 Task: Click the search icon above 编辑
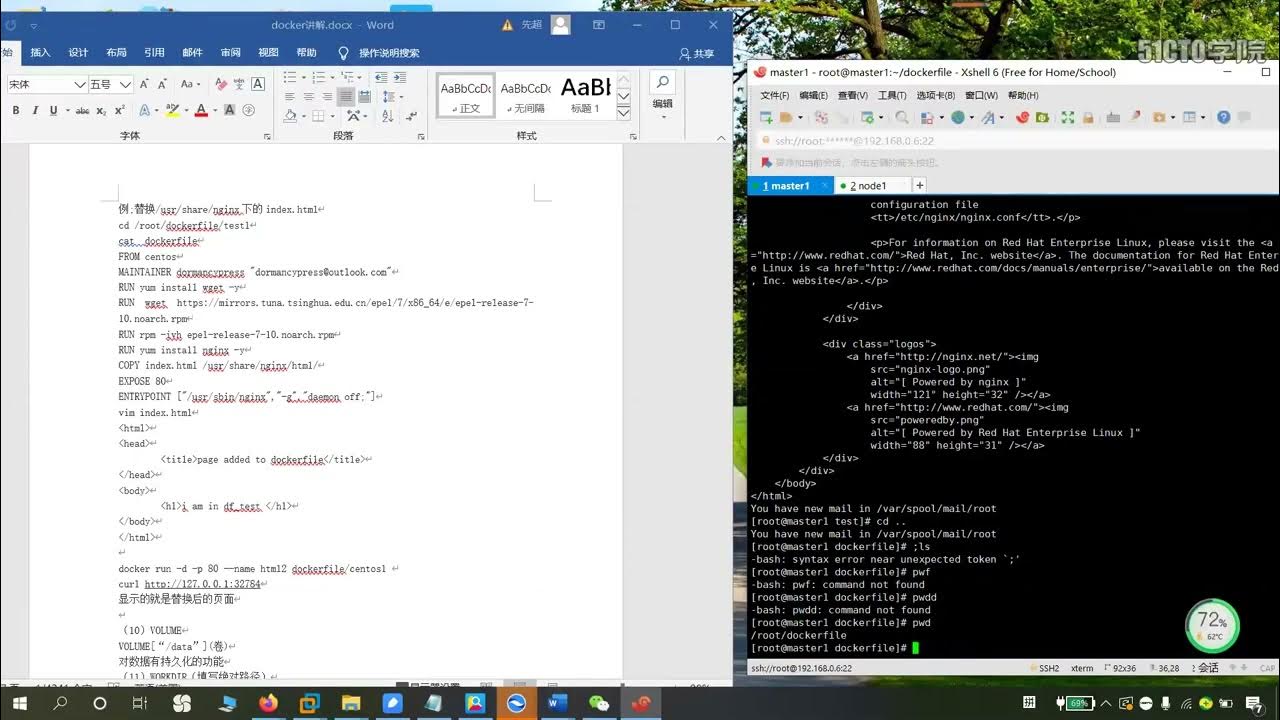tap(662, 82)
